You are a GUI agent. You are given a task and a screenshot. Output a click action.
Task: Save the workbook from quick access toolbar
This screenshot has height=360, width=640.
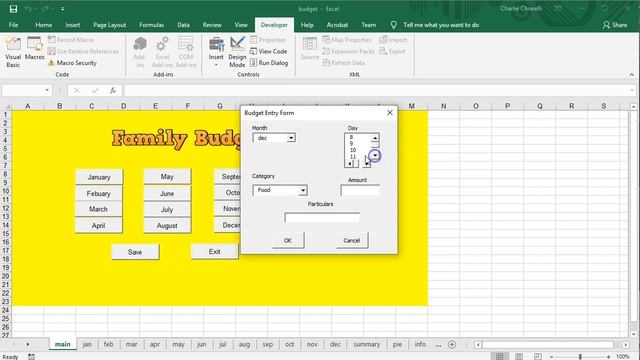point(13,9)
